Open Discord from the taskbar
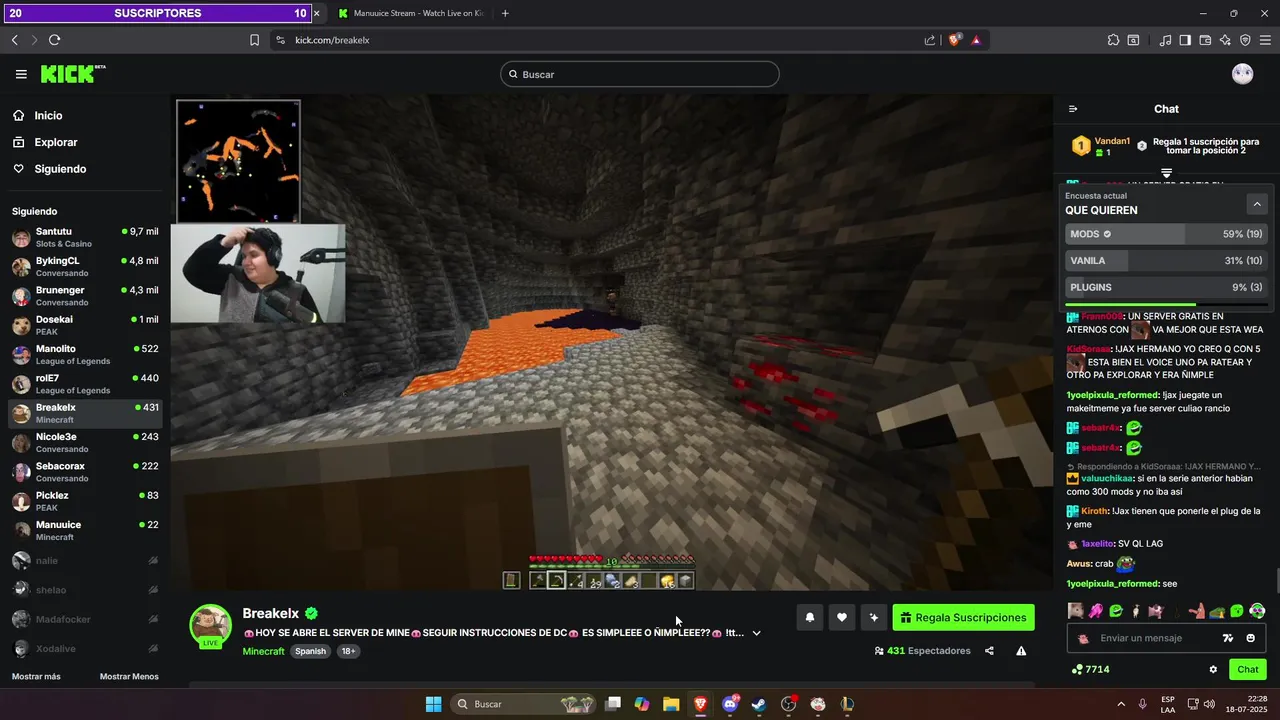Viewport: 1280px width, 720px height. click(x=730, y=704)
